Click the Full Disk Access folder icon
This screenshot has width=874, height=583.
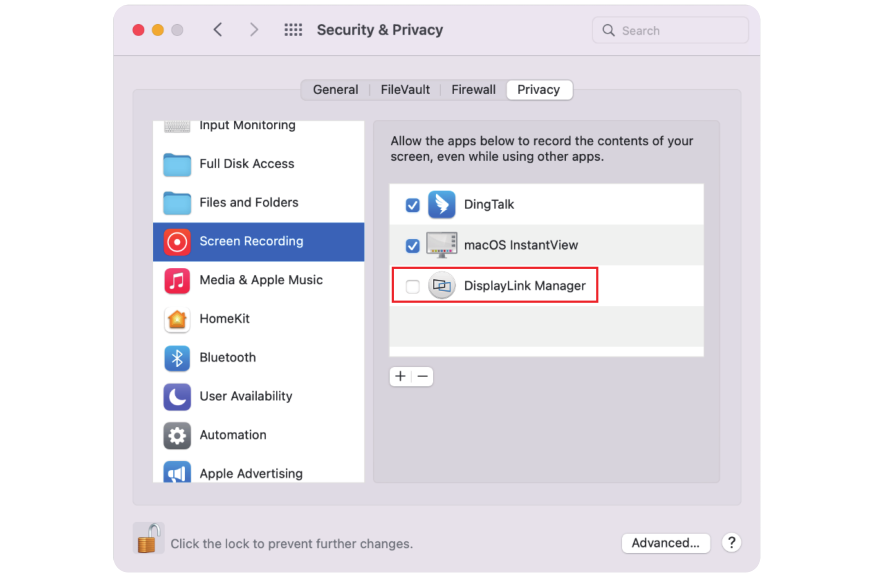pos(177,164)
